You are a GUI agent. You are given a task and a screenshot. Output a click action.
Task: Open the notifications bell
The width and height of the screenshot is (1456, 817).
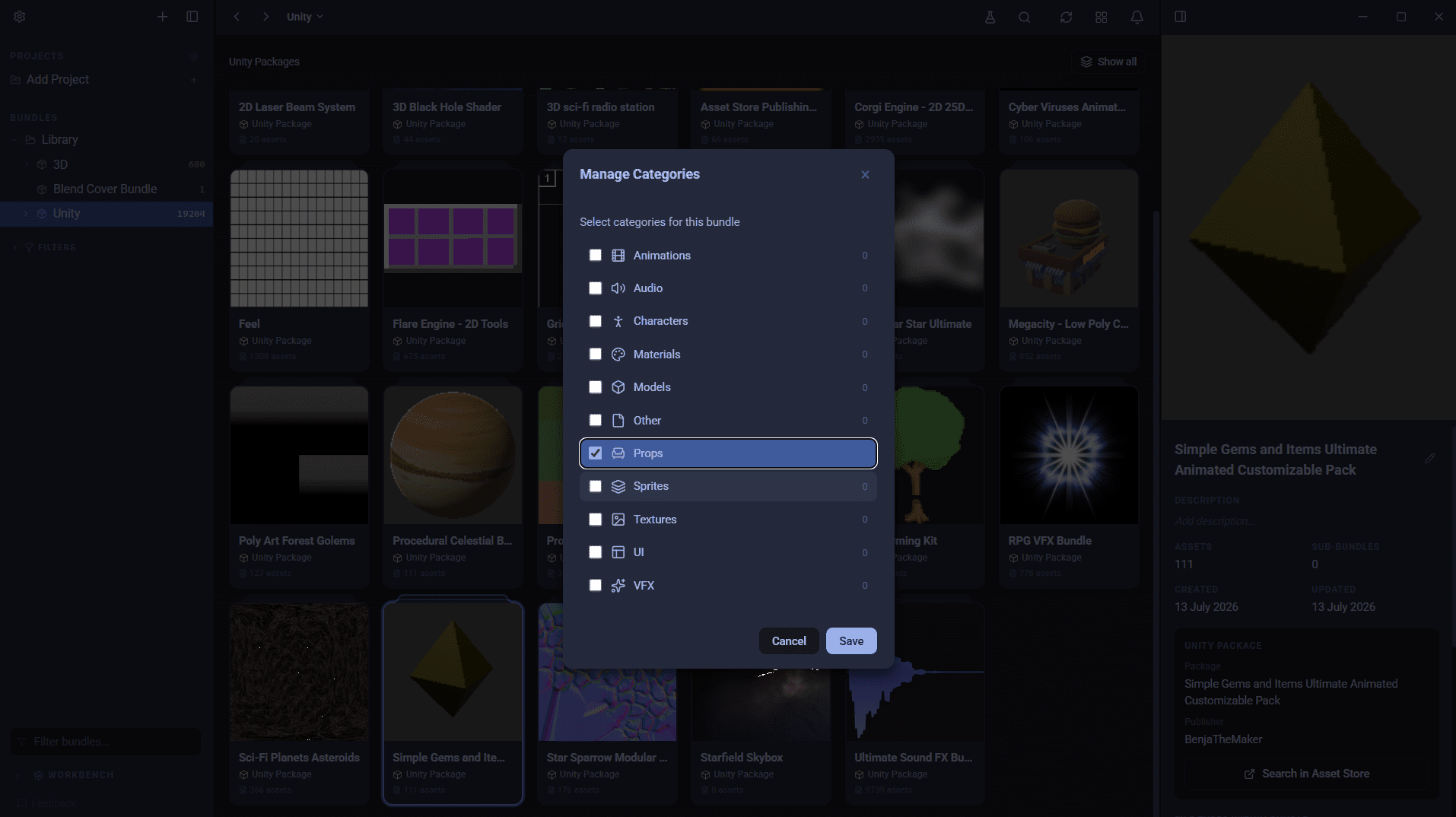click(1137, 17)
